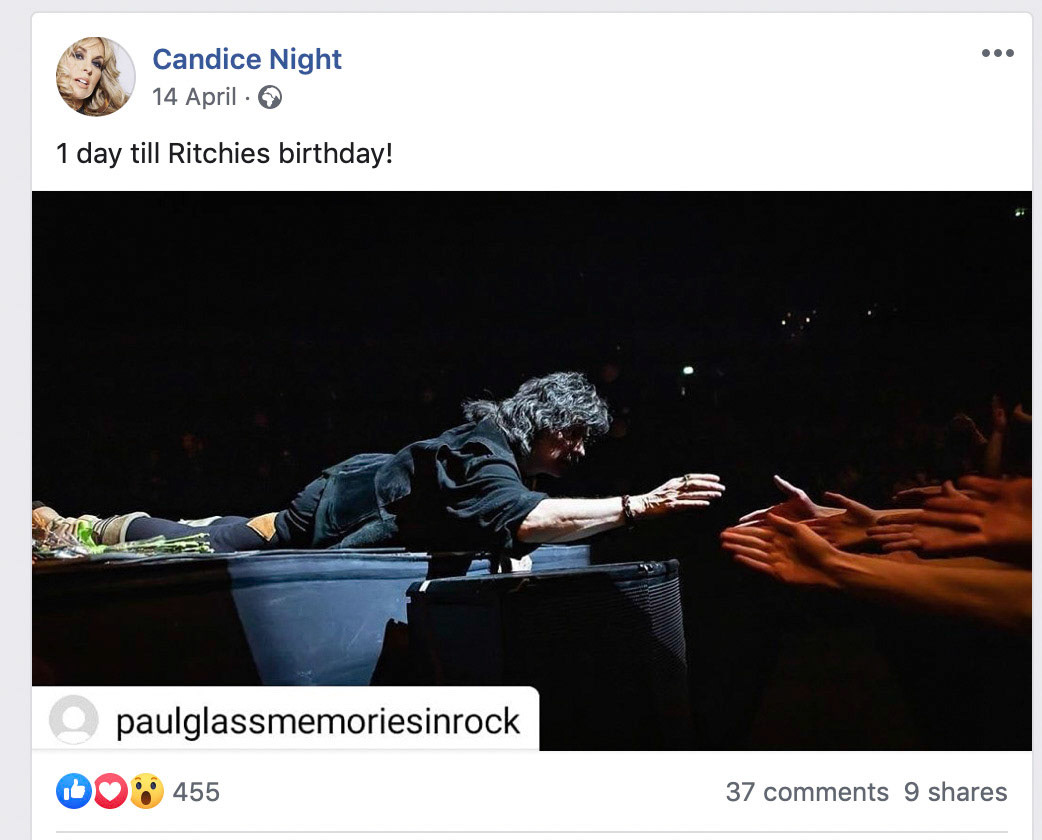1042x840 pixels.
Task: Open the list of 455 reactions
Action: pos(196,792)
